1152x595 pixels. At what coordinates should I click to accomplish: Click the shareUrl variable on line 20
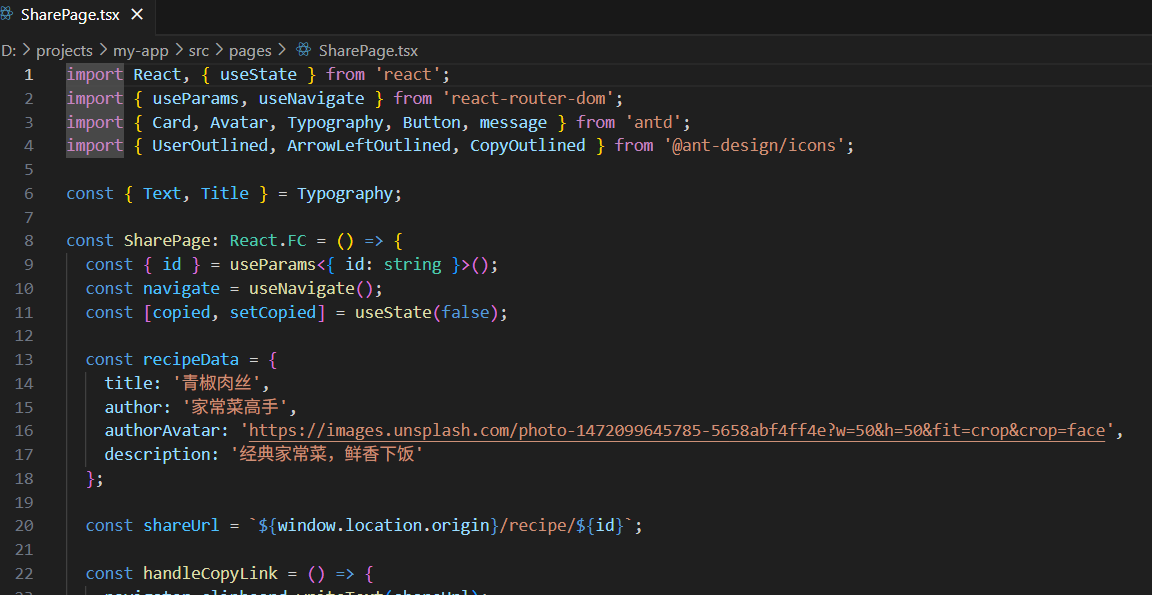(181, 525)
